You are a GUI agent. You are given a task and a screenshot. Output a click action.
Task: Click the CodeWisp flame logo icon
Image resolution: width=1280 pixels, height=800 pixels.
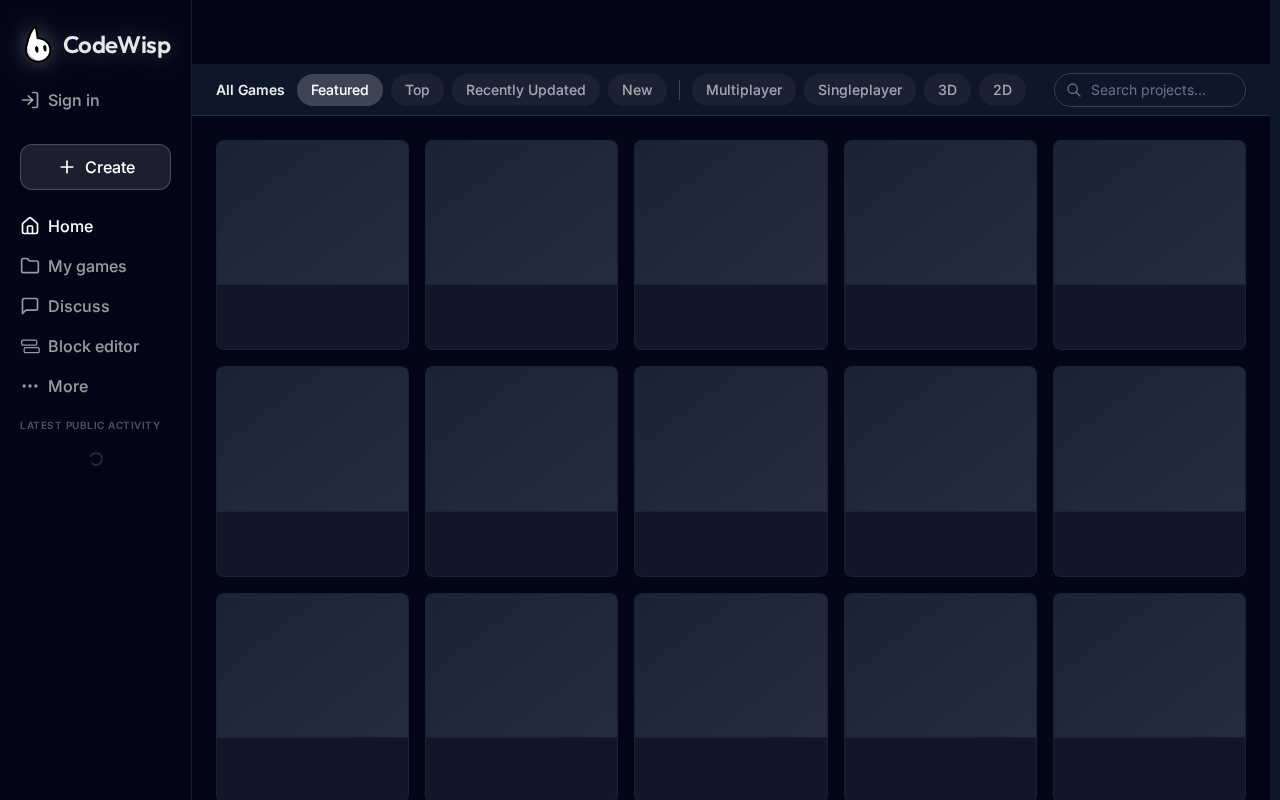(x=38, y=45)
